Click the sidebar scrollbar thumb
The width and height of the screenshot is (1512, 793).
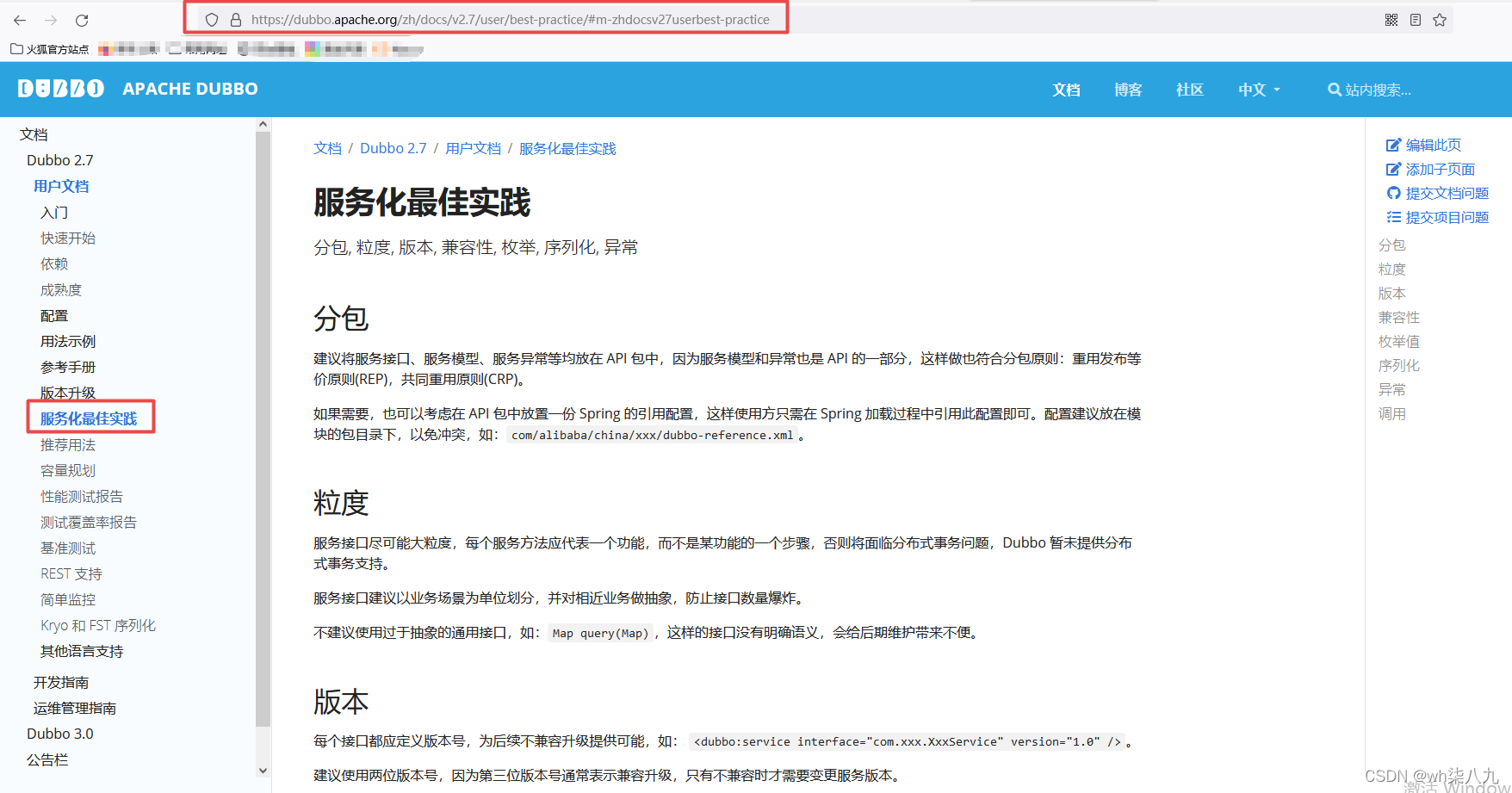pyautogui.click(x=263, y=429)
